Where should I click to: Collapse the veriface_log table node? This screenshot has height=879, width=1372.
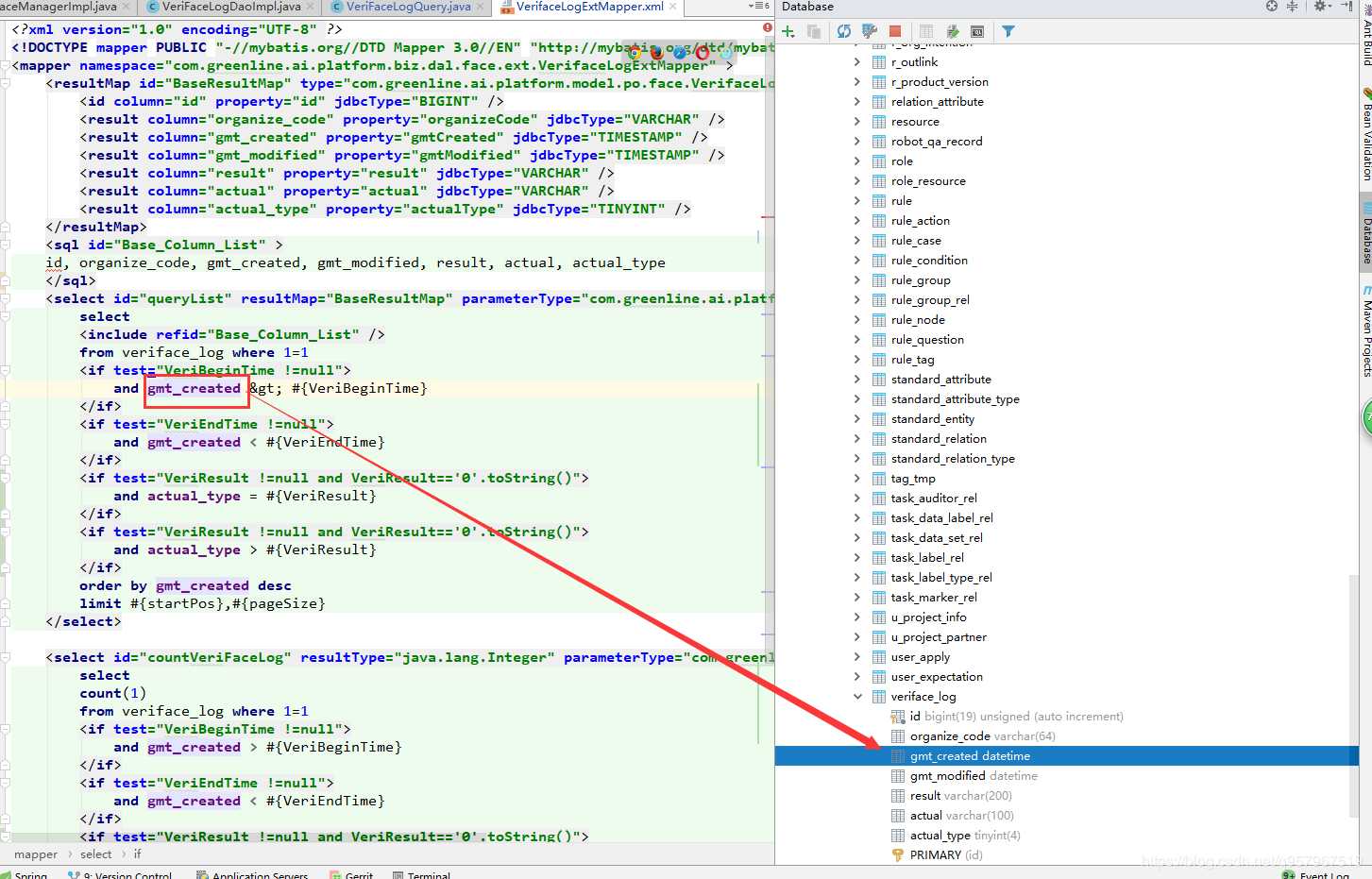[x=857, y=697]
